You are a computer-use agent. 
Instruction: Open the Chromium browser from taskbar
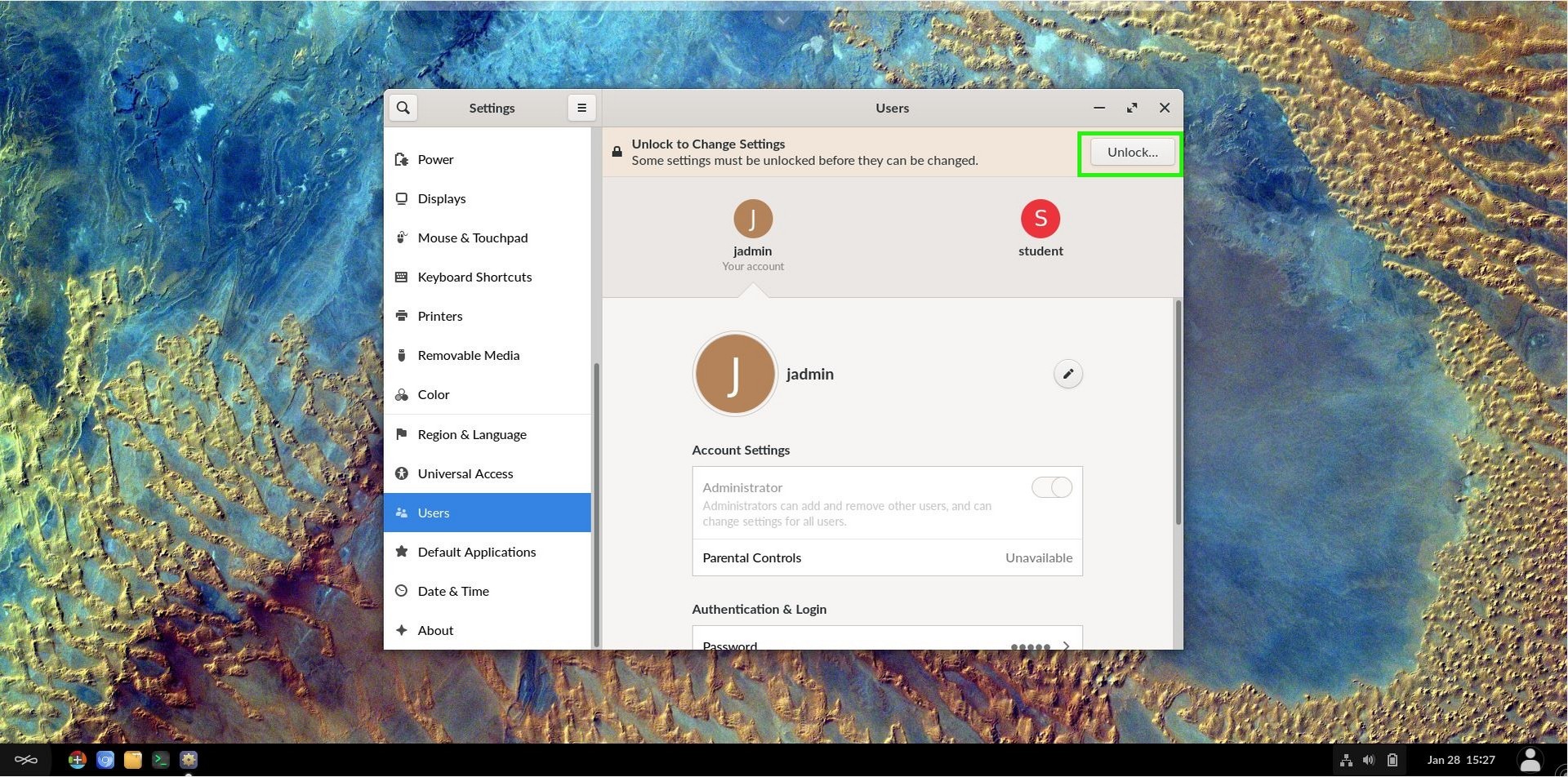(105, 760)
